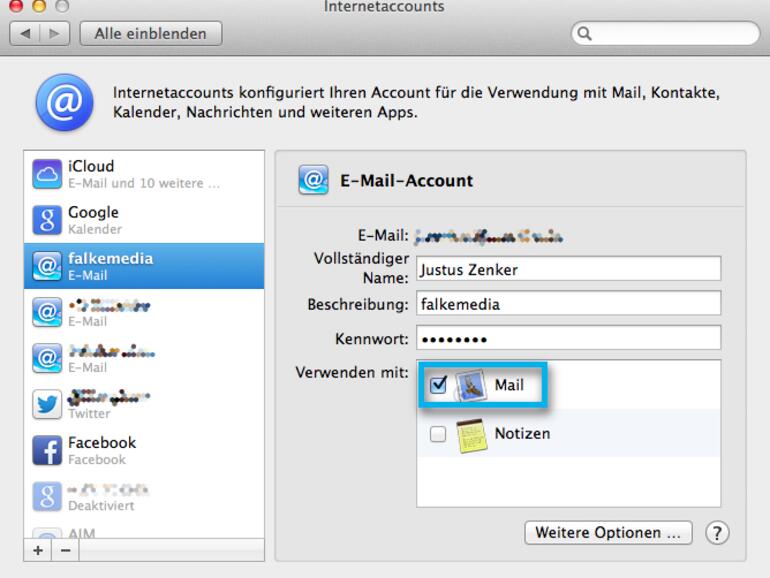Click the search field in toolbar
Image resolution: width=770 pixels, height=578 pixels.
pos(665,33)
